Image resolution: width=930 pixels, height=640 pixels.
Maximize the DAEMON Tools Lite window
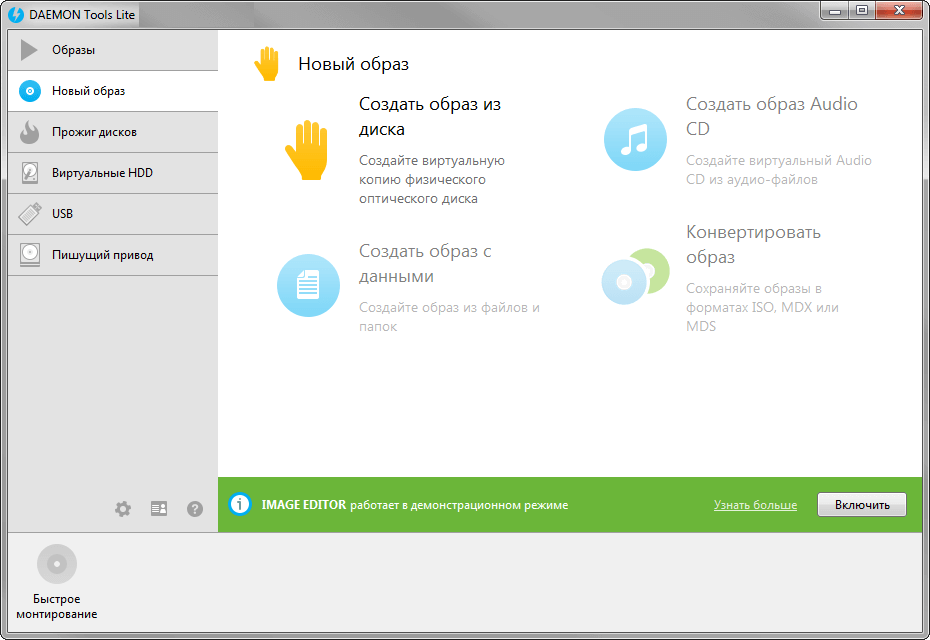coord(862,11)
